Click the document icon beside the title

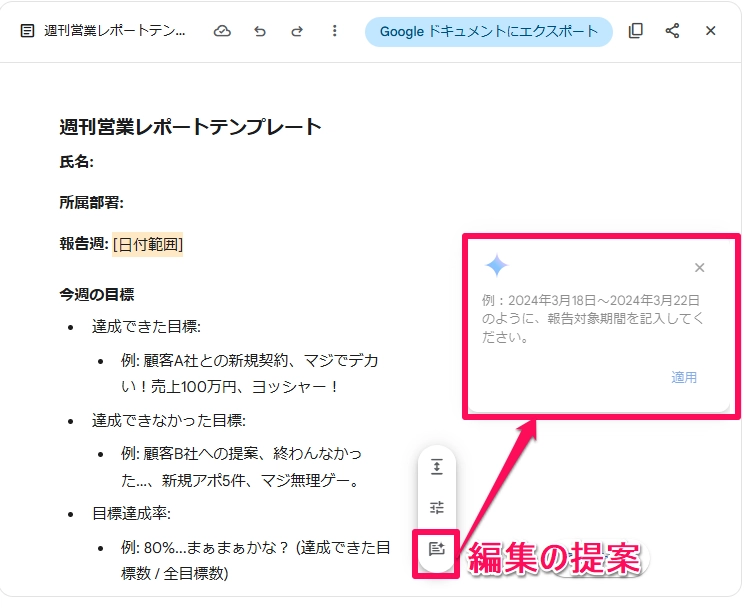(x=28, y=31)
